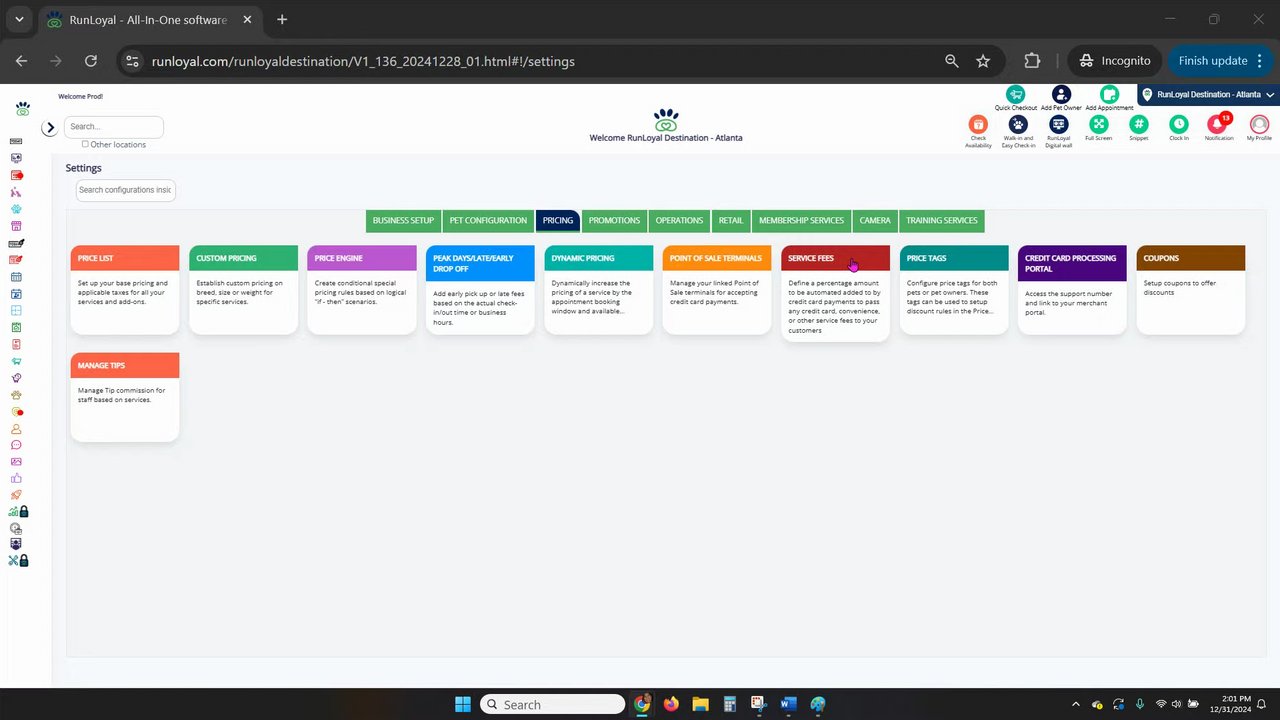Open the Price List card

click(x=125, y=289)
